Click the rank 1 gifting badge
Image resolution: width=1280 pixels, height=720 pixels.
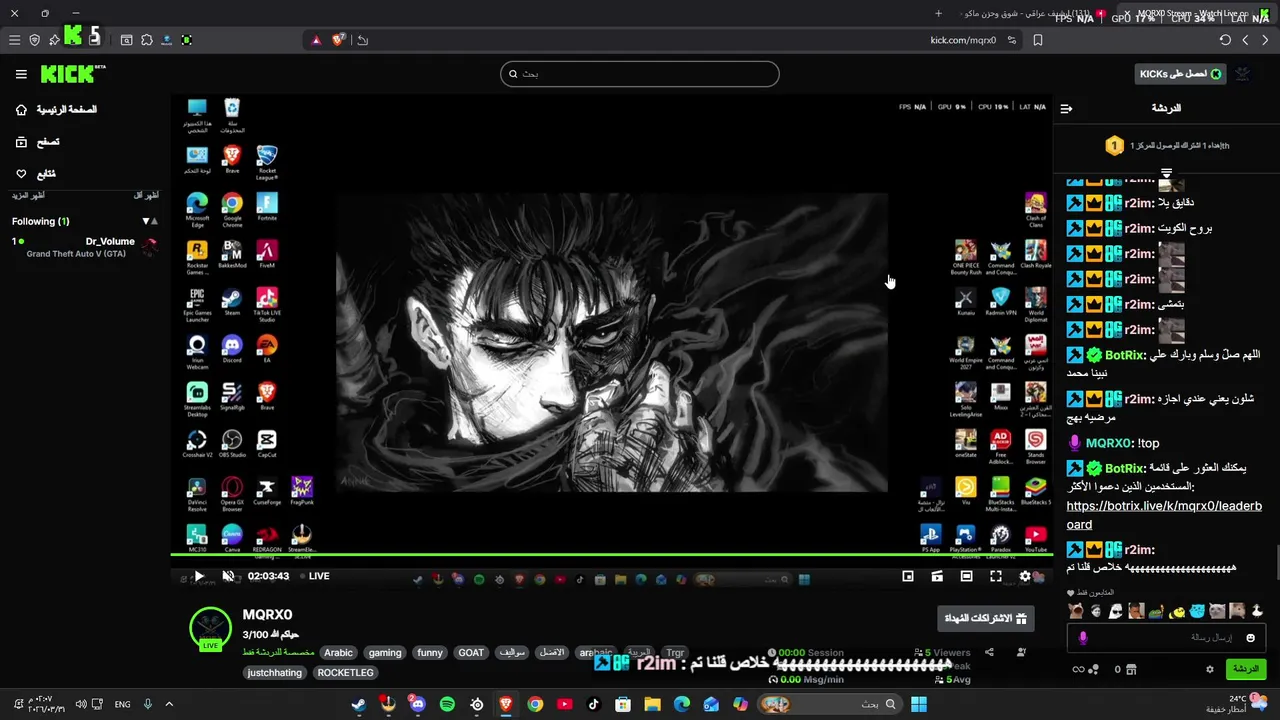tap(1114, 146)
